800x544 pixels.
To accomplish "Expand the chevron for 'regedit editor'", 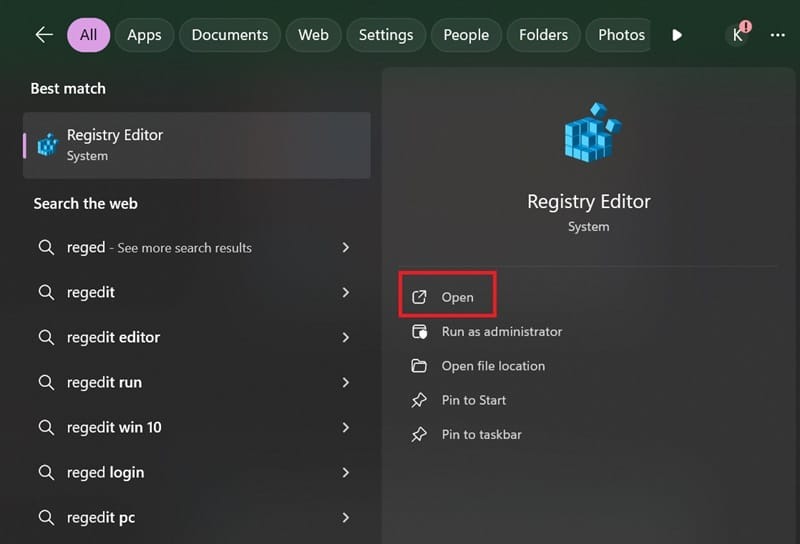I will 346,337.
